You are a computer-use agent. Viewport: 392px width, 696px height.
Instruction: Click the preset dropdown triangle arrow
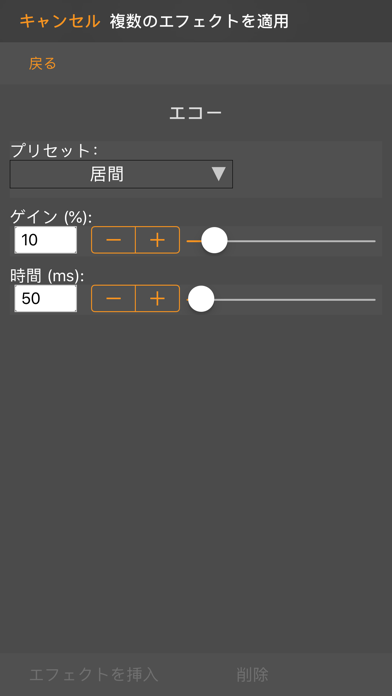(x=218, y=174)
